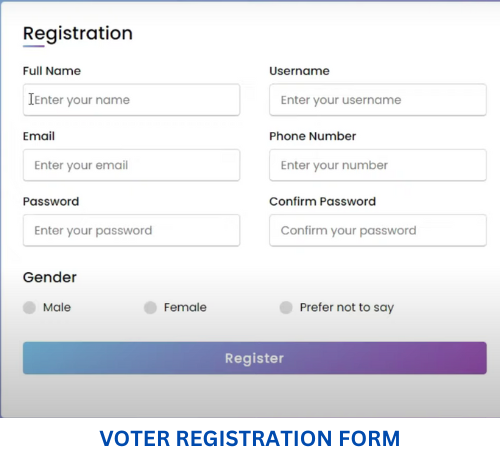Click the 'Phone Number' field label
500x463 pixels.
pyautogui.click(x=313, y=136)
